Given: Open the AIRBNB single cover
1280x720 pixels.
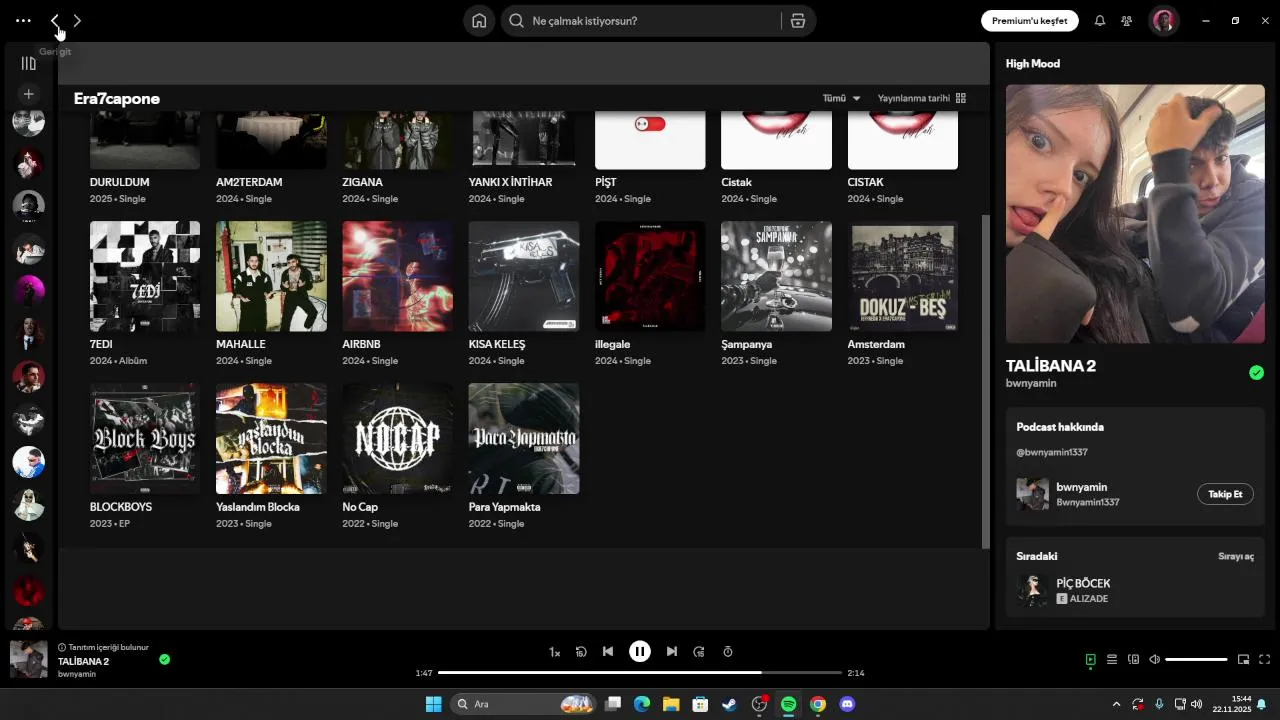Looking at the screenshot, I should point(397,276).
